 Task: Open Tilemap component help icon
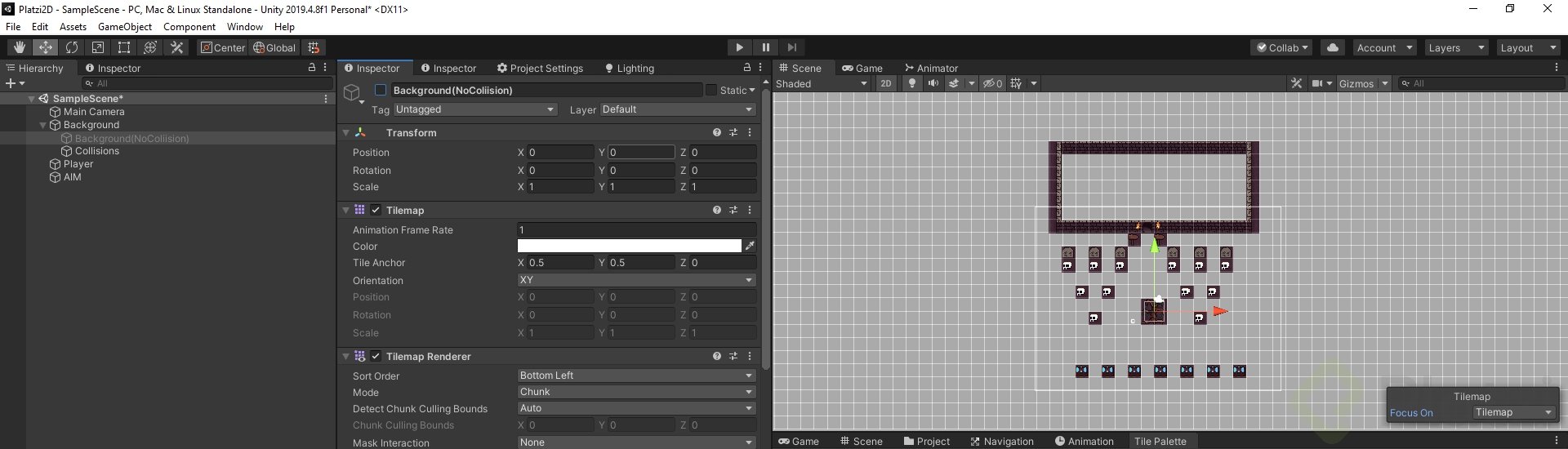click(716, 210)
